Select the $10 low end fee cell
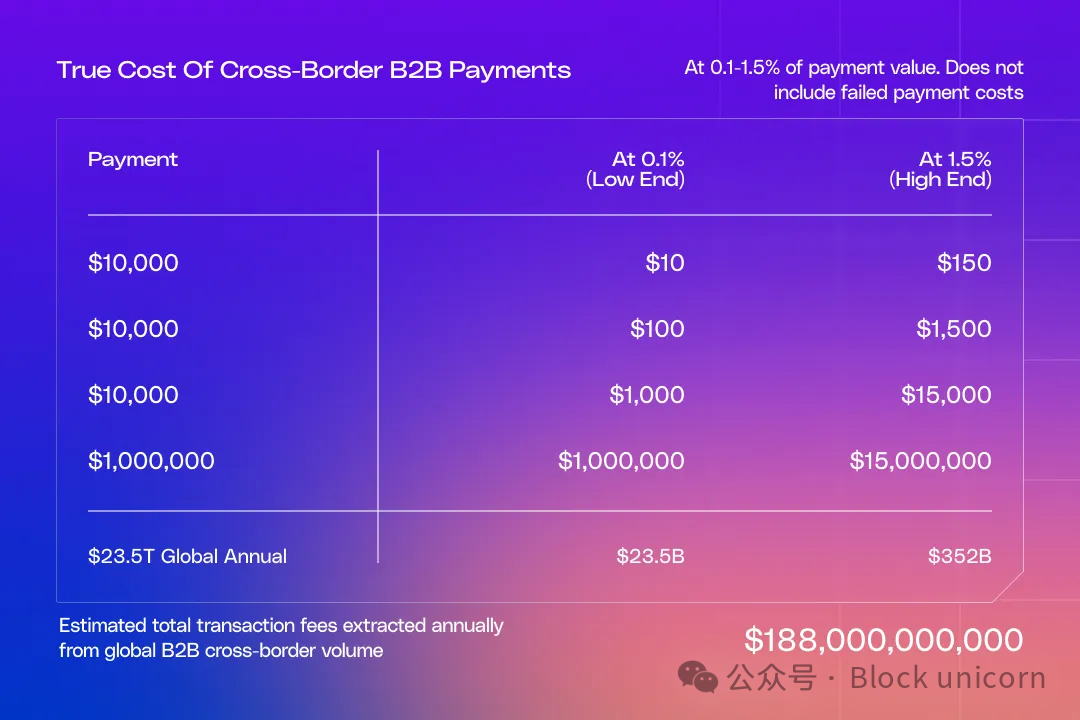 coord(665,263)
